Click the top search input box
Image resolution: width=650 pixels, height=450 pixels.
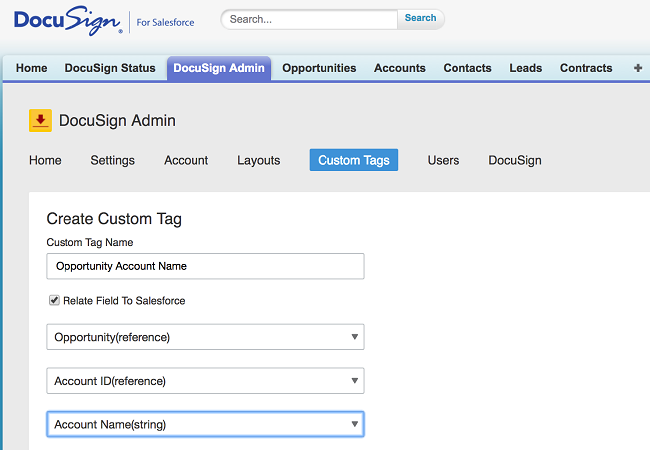[309, 19]
